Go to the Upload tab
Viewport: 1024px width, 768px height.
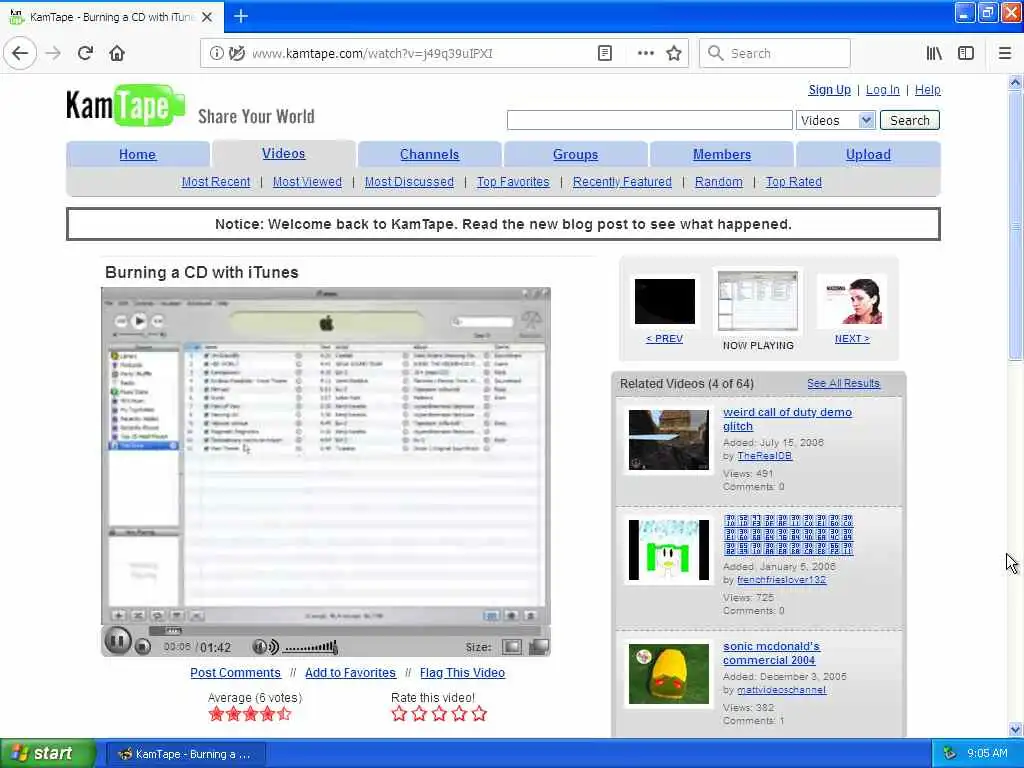tap(868, 154)
